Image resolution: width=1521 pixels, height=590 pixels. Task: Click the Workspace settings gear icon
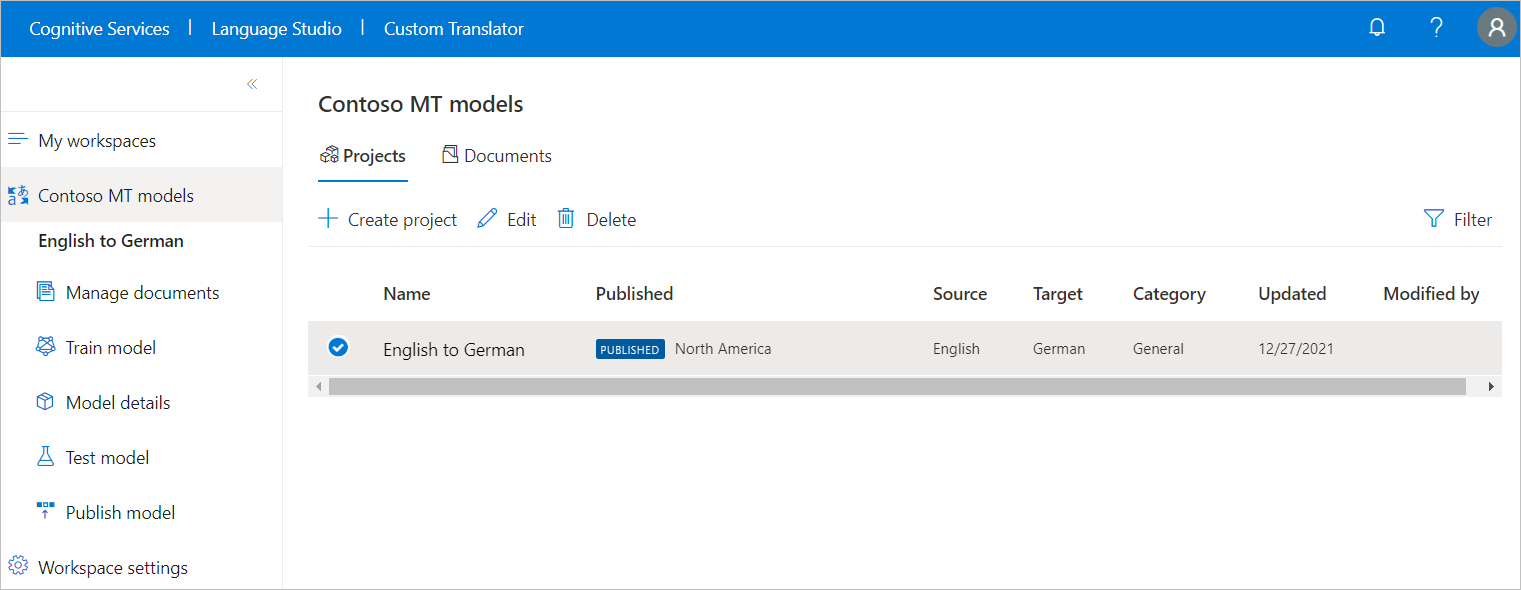17,565
